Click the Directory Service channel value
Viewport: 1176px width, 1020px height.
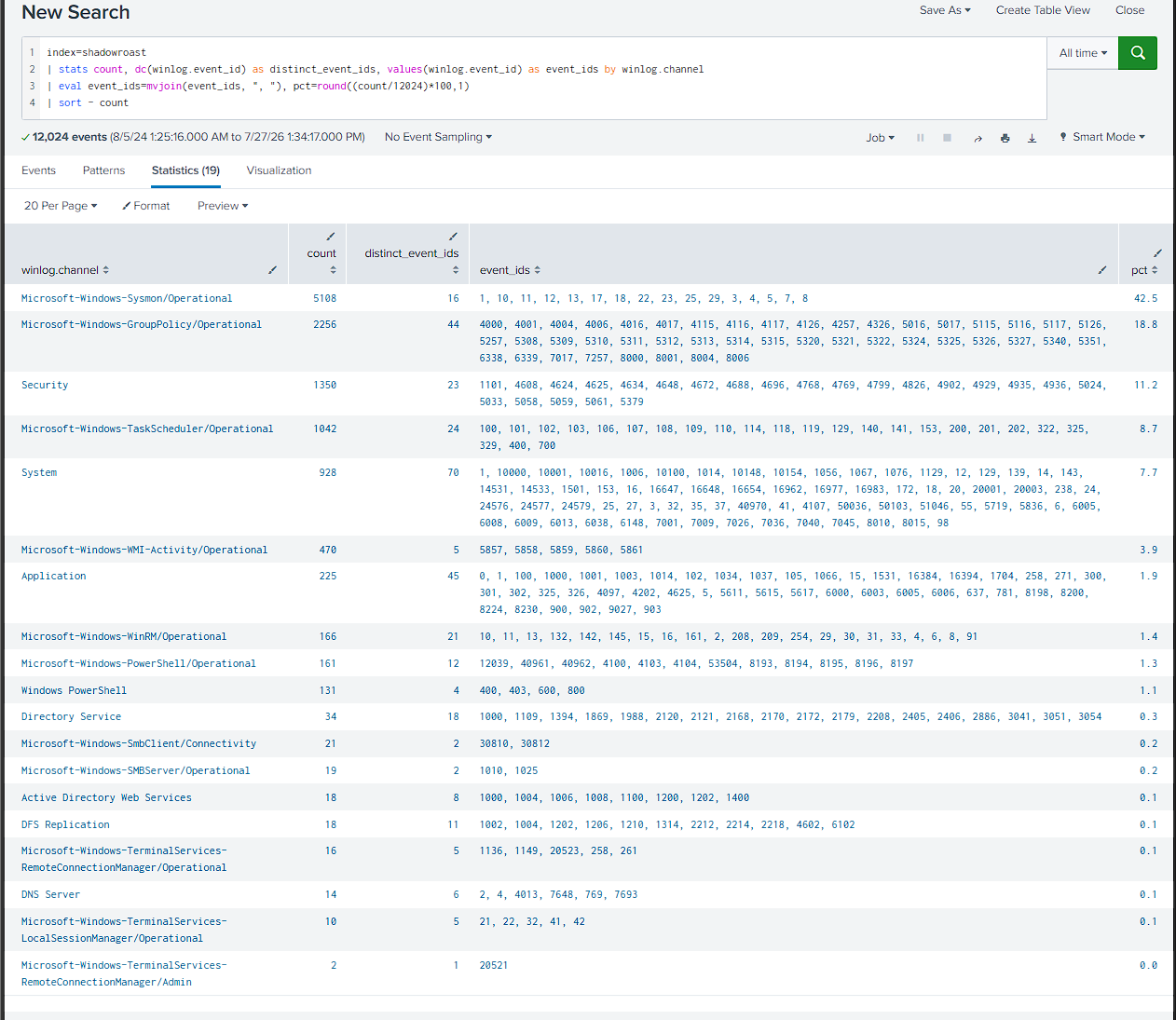coord(71,717)
